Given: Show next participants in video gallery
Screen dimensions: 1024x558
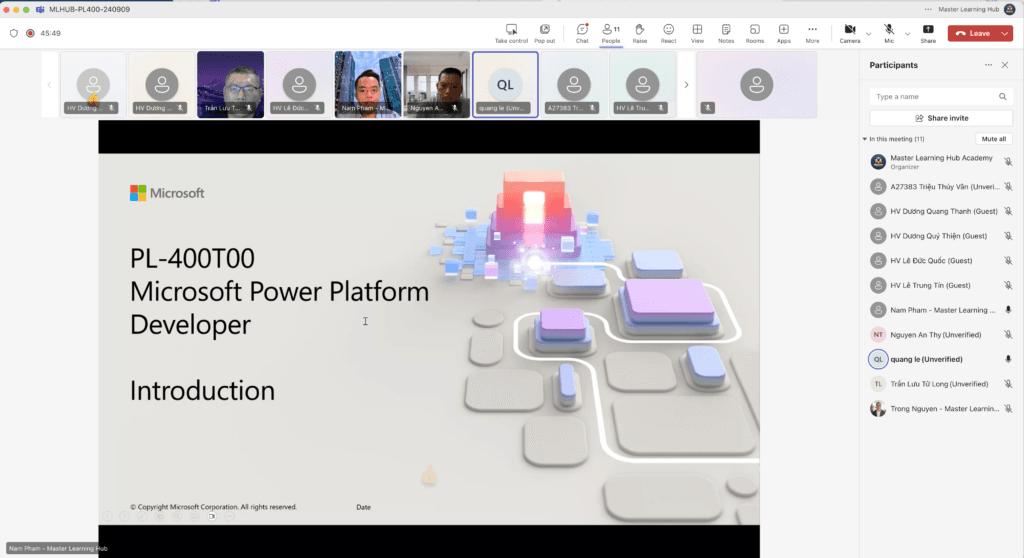Looking at the screenshot, I should tap(686, 84).
